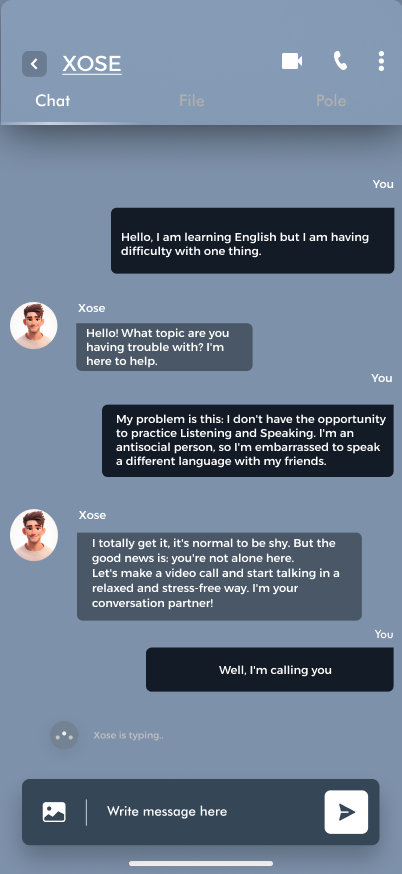Viewport: 402px width, 874px height.
Task: Tap the phone call icon
Action: tap(340, 61)
